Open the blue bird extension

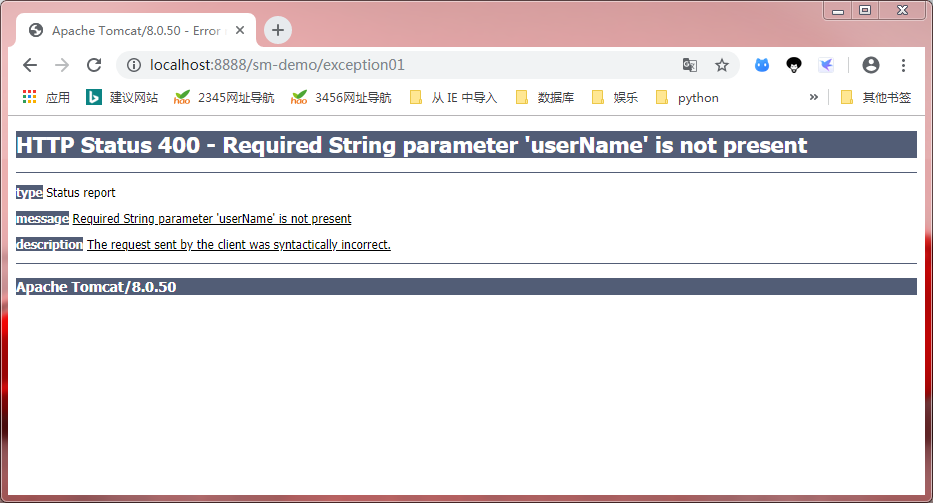(826, 65)
